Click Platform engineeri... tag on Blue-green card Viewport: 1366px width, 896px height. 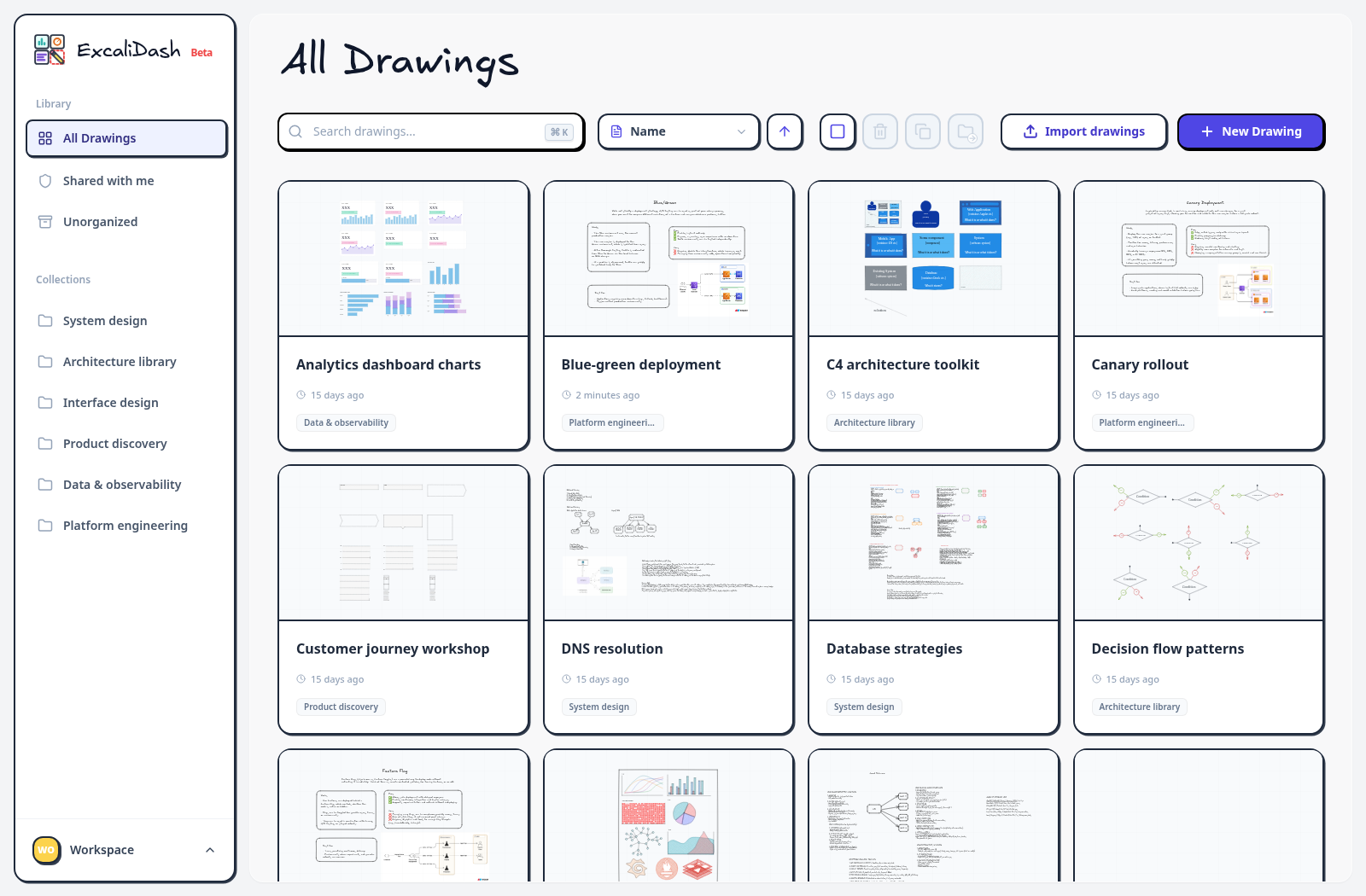[x=611, y=422]
